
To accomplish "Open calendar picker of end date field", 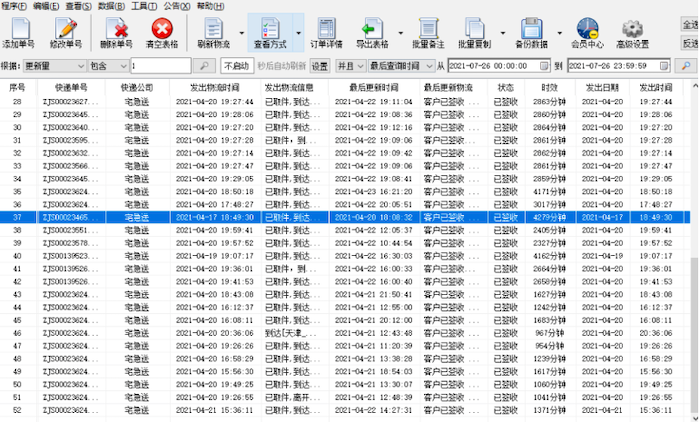I will (664, 66).
